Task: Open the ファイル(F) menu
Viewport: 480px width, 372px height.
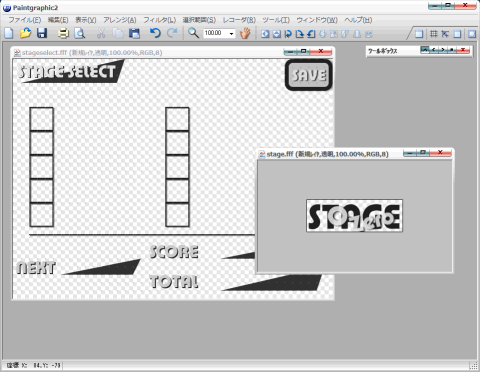Action: 25,20
